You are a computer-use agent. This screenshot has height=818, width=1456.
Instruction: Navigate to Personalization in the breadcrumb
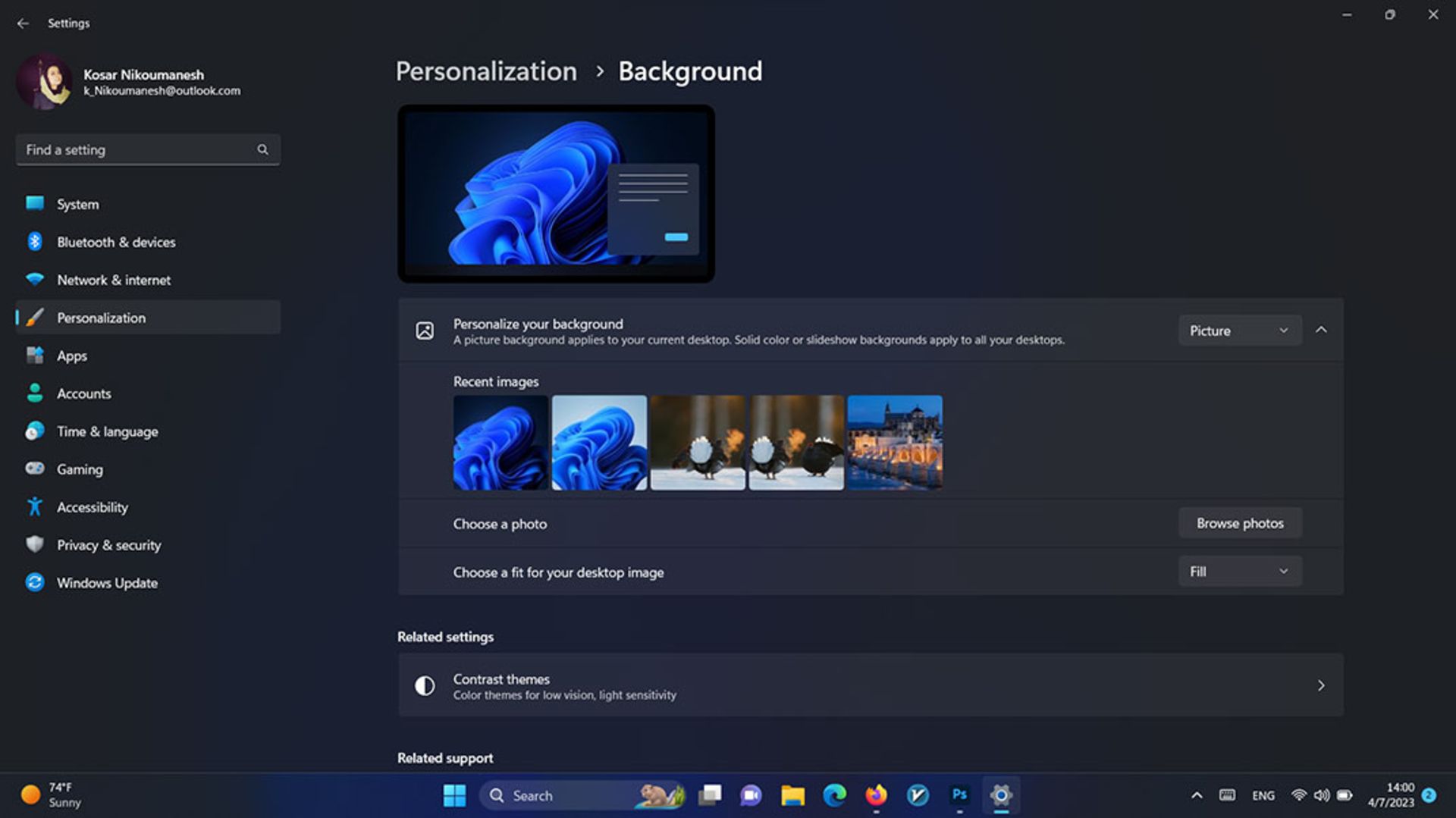click(x=486, y=71)
